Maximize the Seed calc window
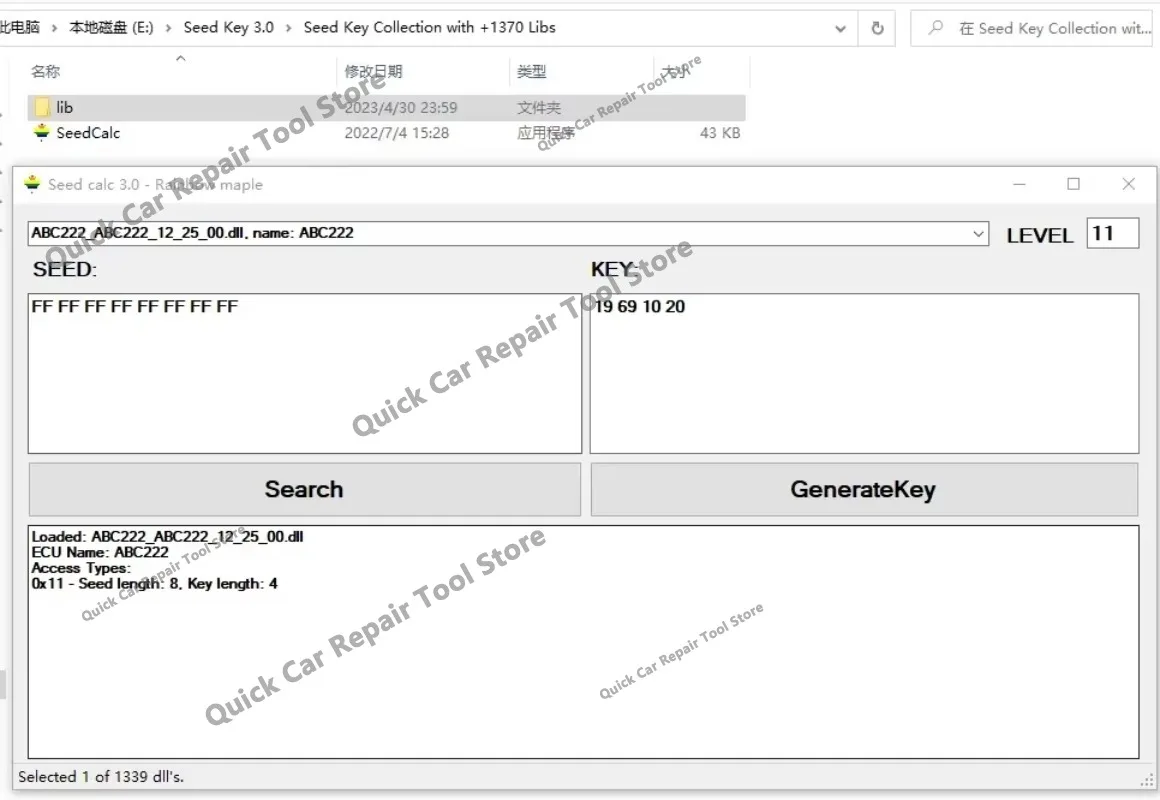The width and height of the screenshot is (1160, 800). pyautogui.click(x=1073, y=184)
